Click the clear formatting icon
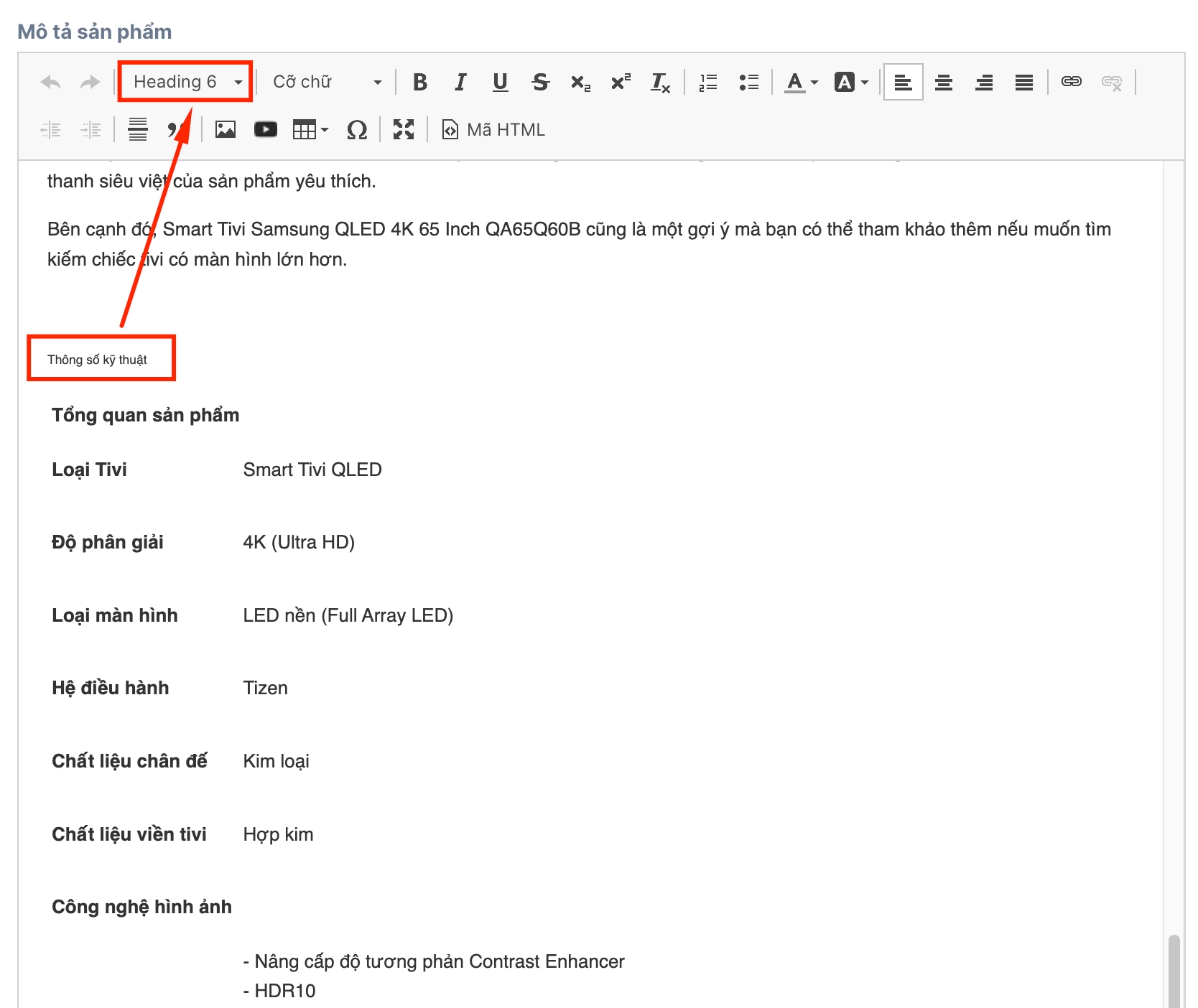Screen dimensions: 1198x1008 [x=660, y=82]
